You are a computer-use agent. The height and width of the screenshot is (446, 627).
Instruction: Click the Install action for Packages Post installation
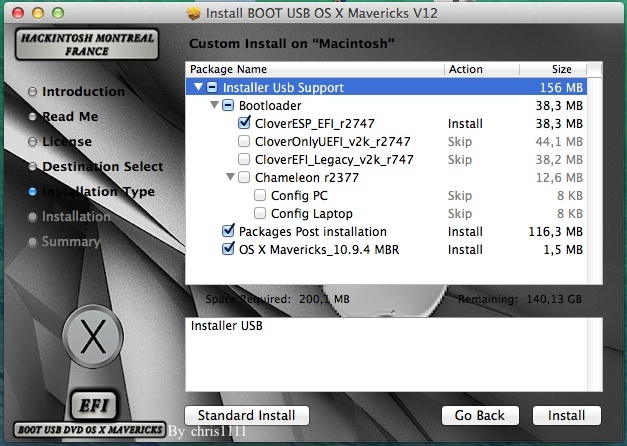tap(465, 232)
